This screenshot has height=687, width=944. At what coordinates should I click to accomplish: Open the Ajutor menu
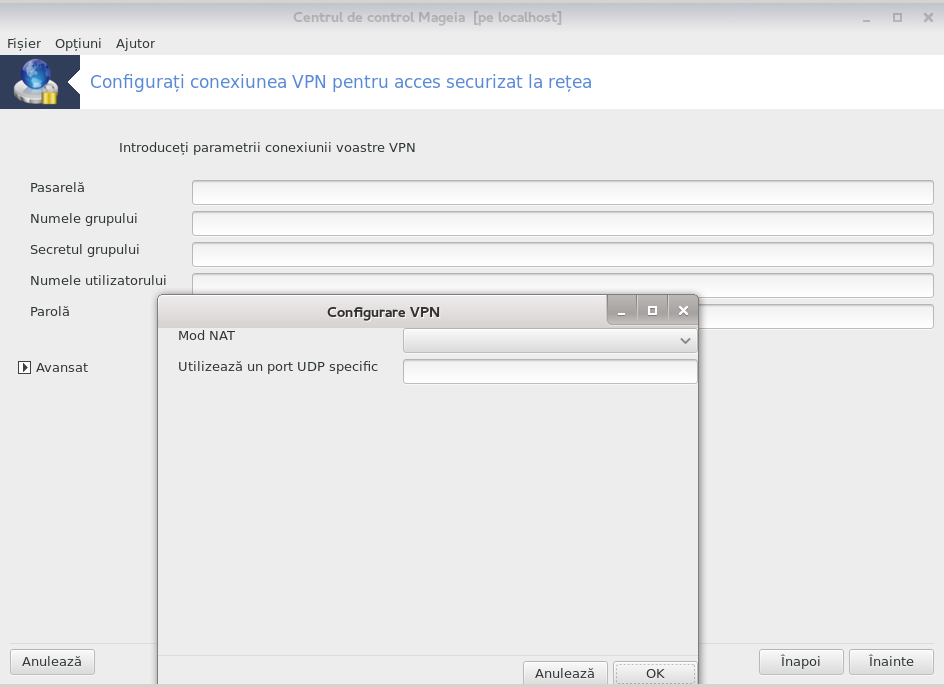[x=135, y=43]
